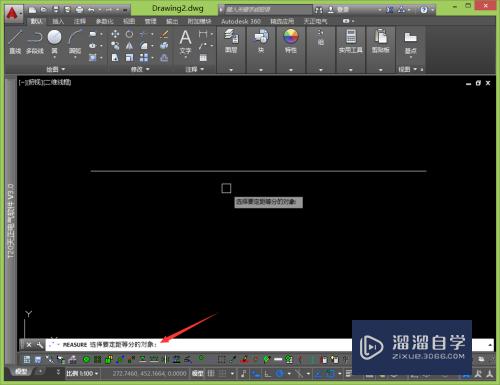Click the Stretch tool in Modify panel

tap(115, 58)
